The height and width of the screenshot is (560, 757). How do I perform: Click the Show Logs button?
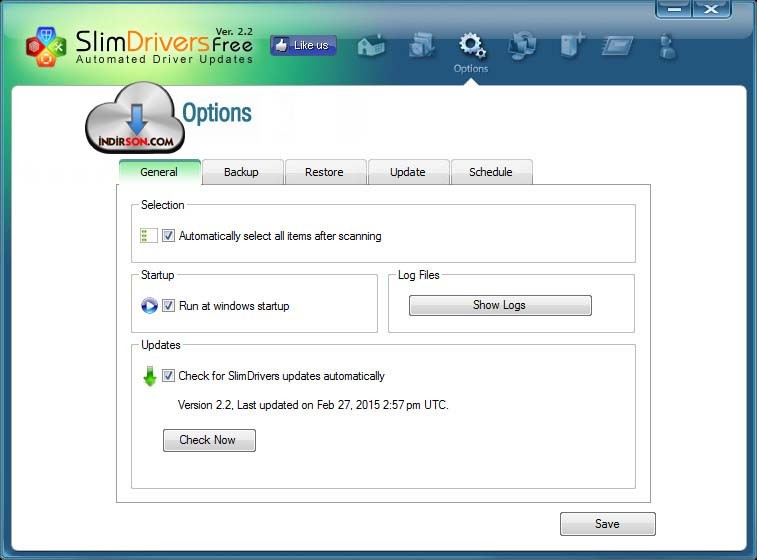(500, 305)
